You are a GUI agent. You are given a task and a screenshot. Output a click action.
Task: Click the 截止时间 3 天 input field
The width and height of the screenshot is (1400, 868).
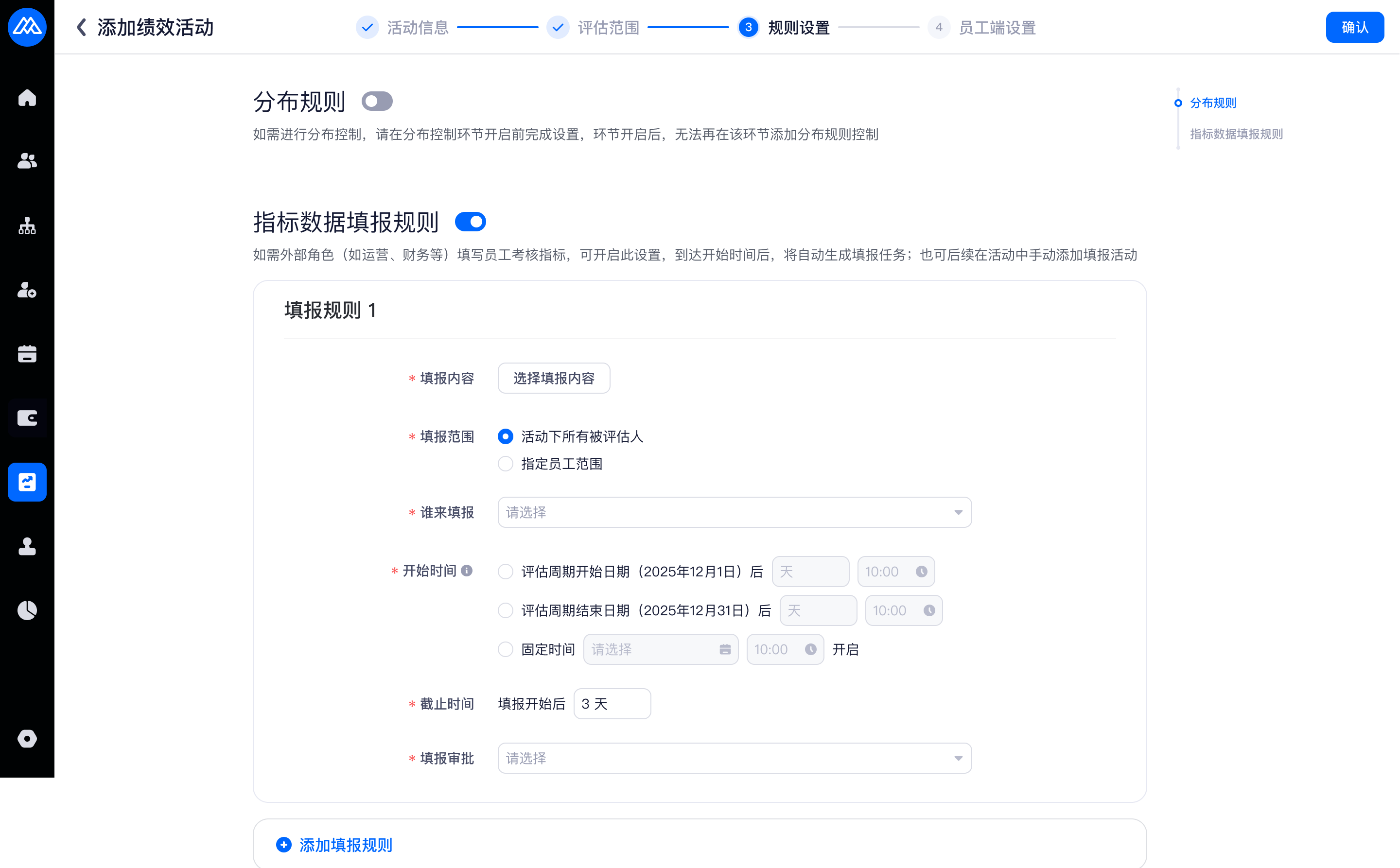tap(612, 704)
